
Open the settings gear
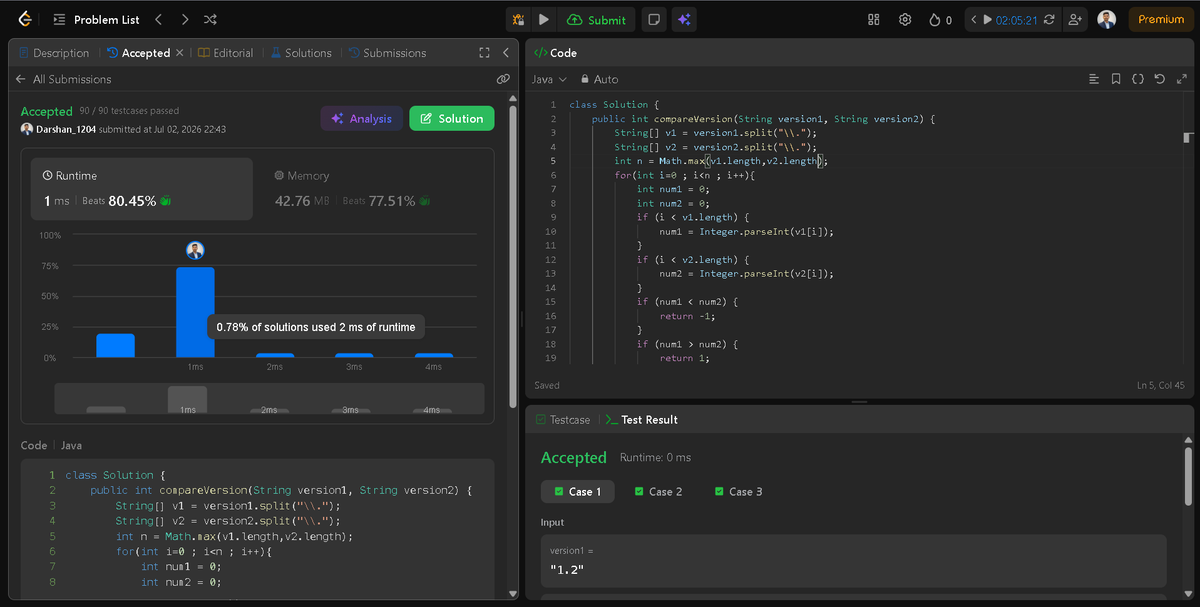pyautogui.click(x=905, y=20)
